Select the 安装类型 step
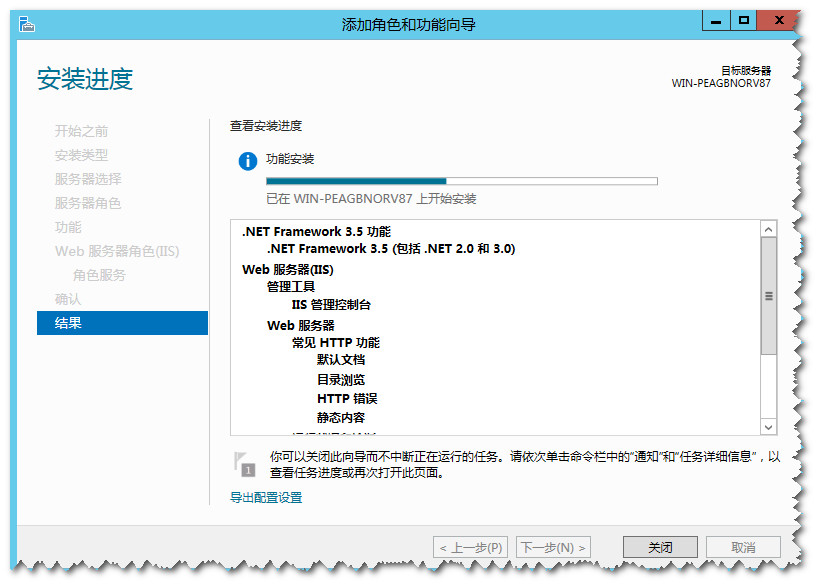This screenshot has width=821, height=588. point(81,155)
